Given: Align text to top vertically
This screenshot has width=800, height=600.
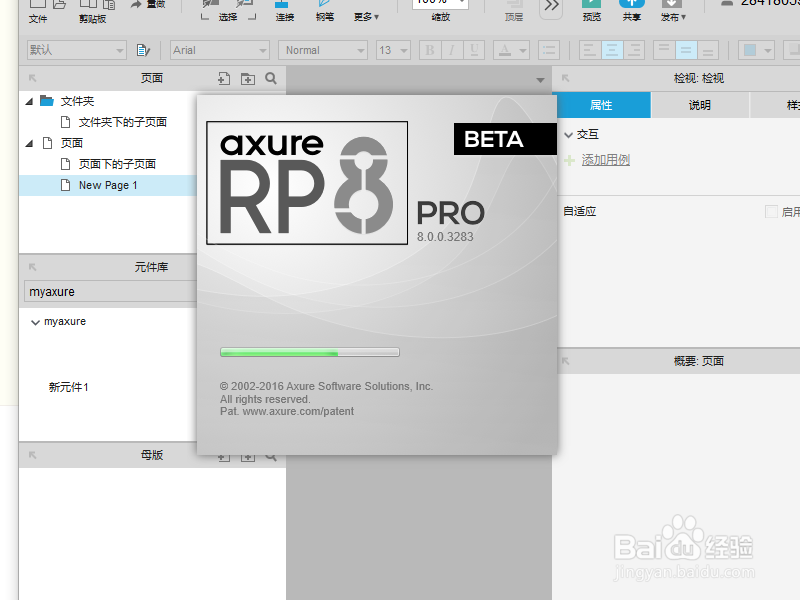Looking at the screenshot, I should (664, 50).
